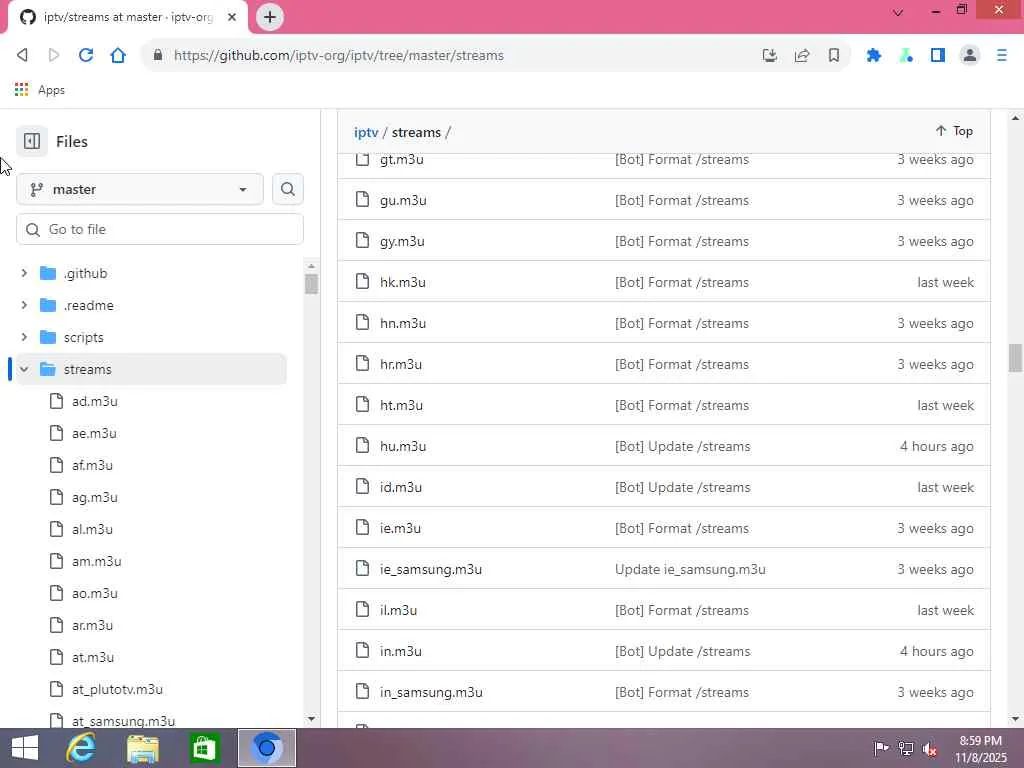Open the Apps bookmarks shortcut

coord(40,90)
